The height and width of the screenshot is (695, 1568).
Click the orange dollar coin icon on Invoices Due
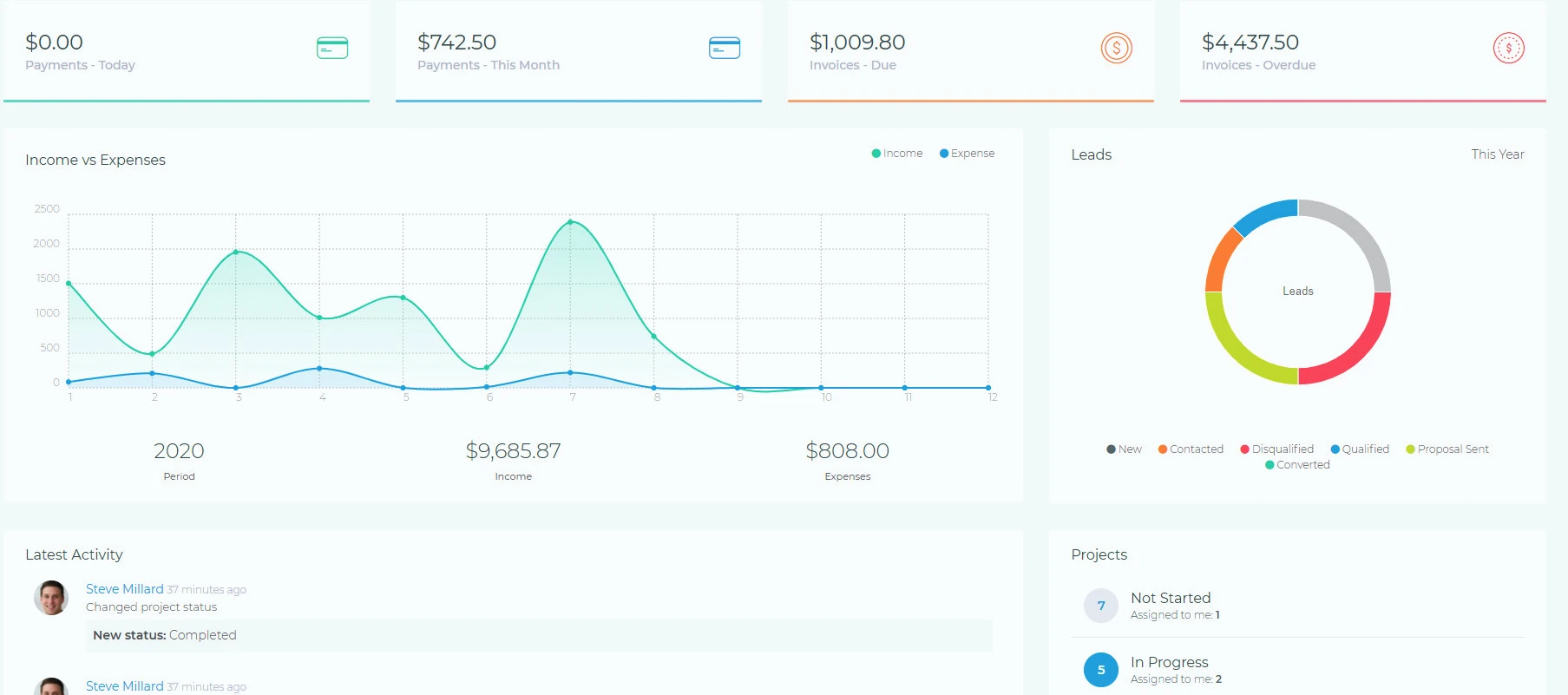point(1116,48)
